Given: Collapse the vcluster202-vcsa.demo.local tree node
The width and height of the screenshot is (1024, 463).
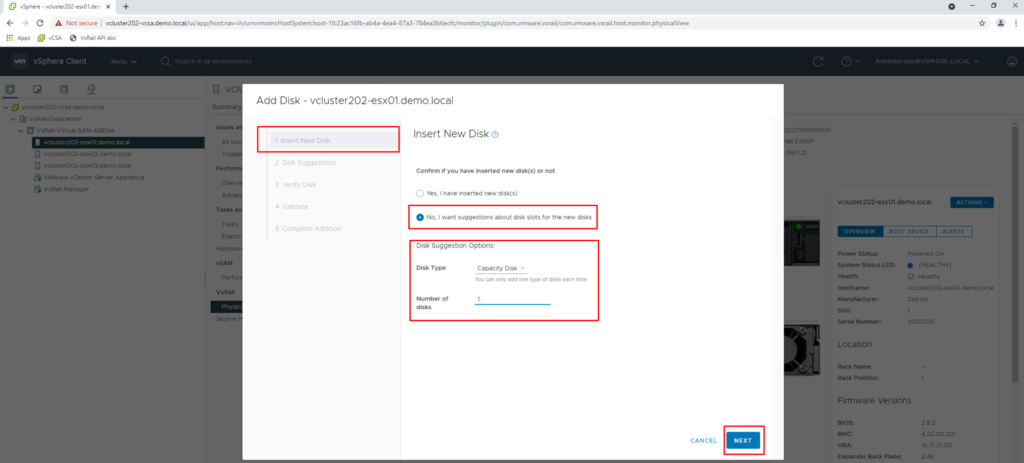Looking at the screenshot, I should 6,107.
